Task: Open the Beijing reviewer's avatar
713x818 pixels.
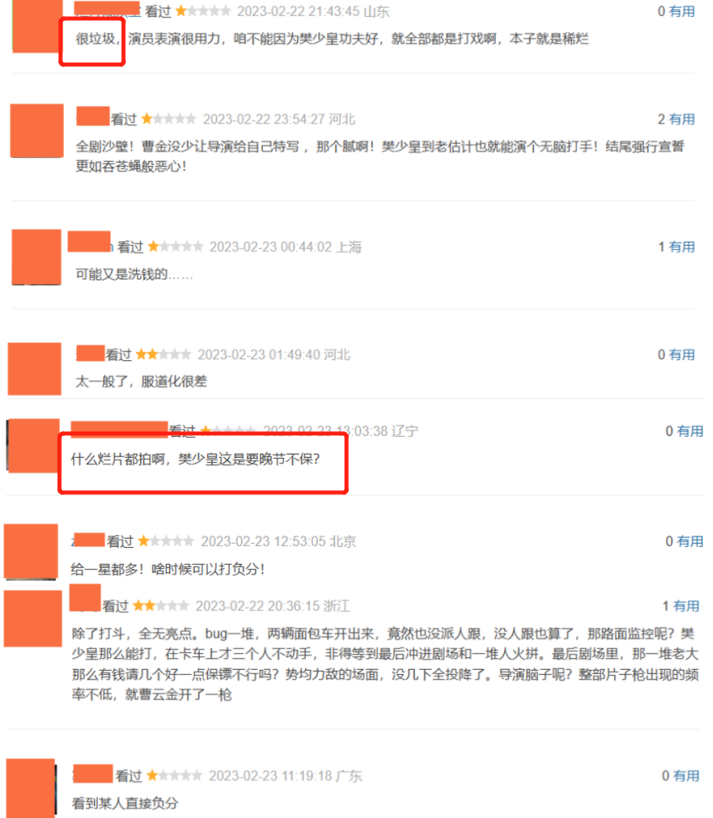Action: coord(31,552)
